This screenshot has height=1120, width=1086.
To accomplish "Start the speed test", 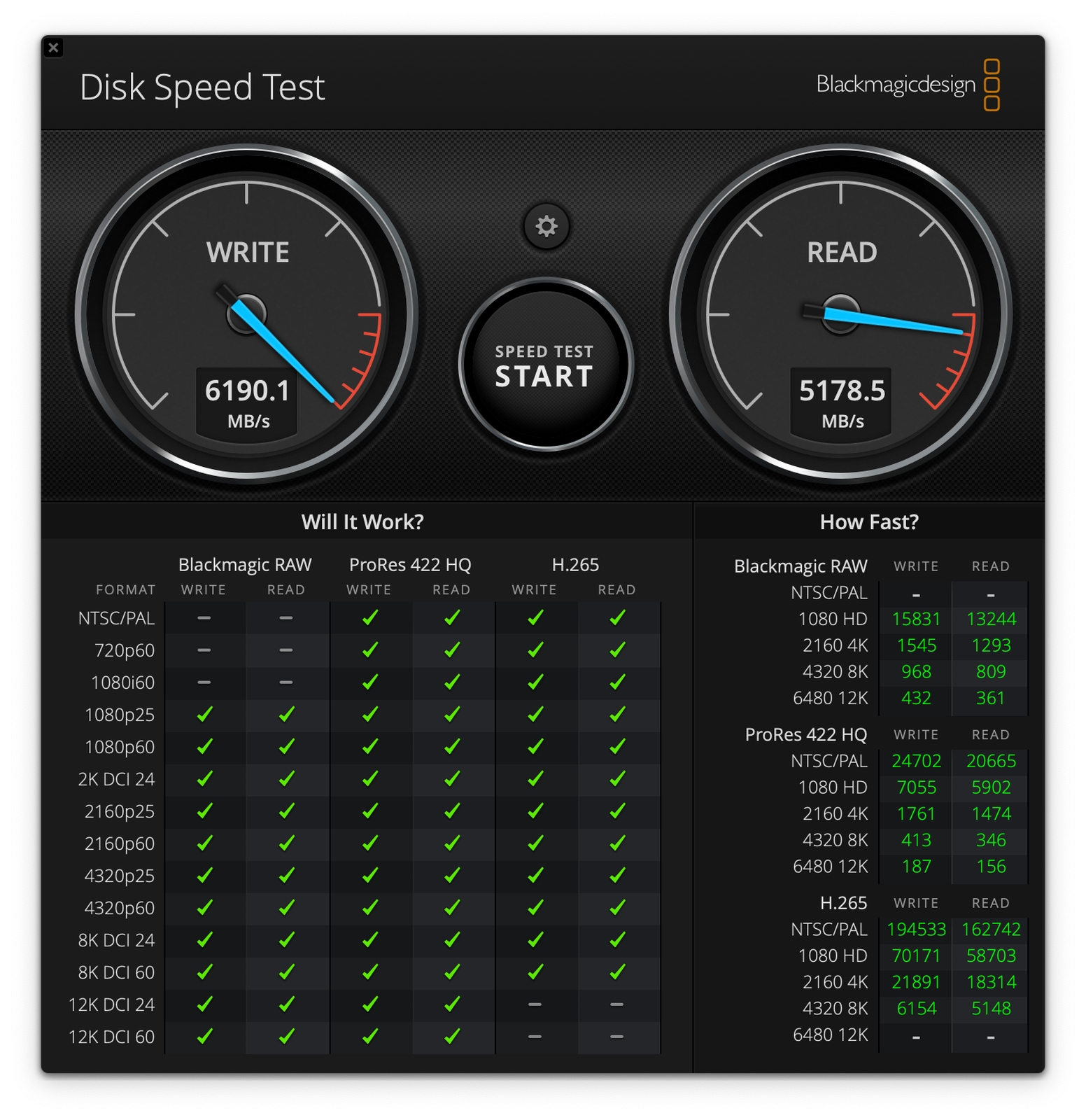I will click(x=545, y=365).
